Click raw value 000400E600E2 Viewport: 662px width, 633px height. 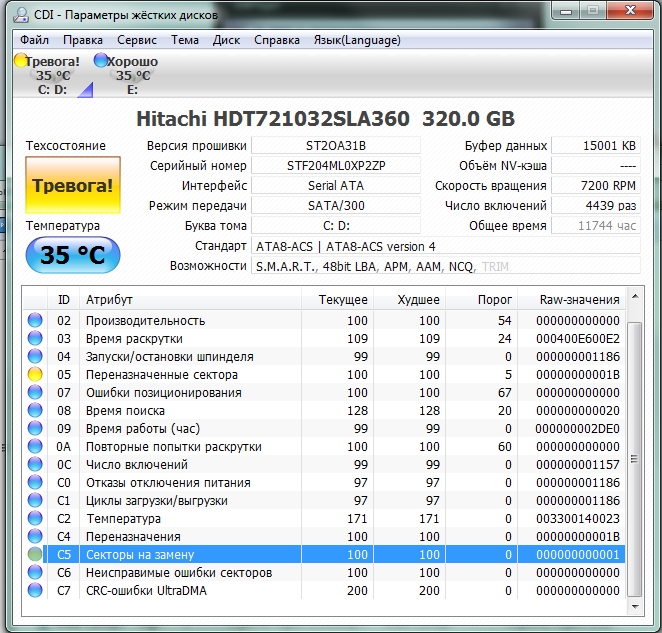coord(578,338)
